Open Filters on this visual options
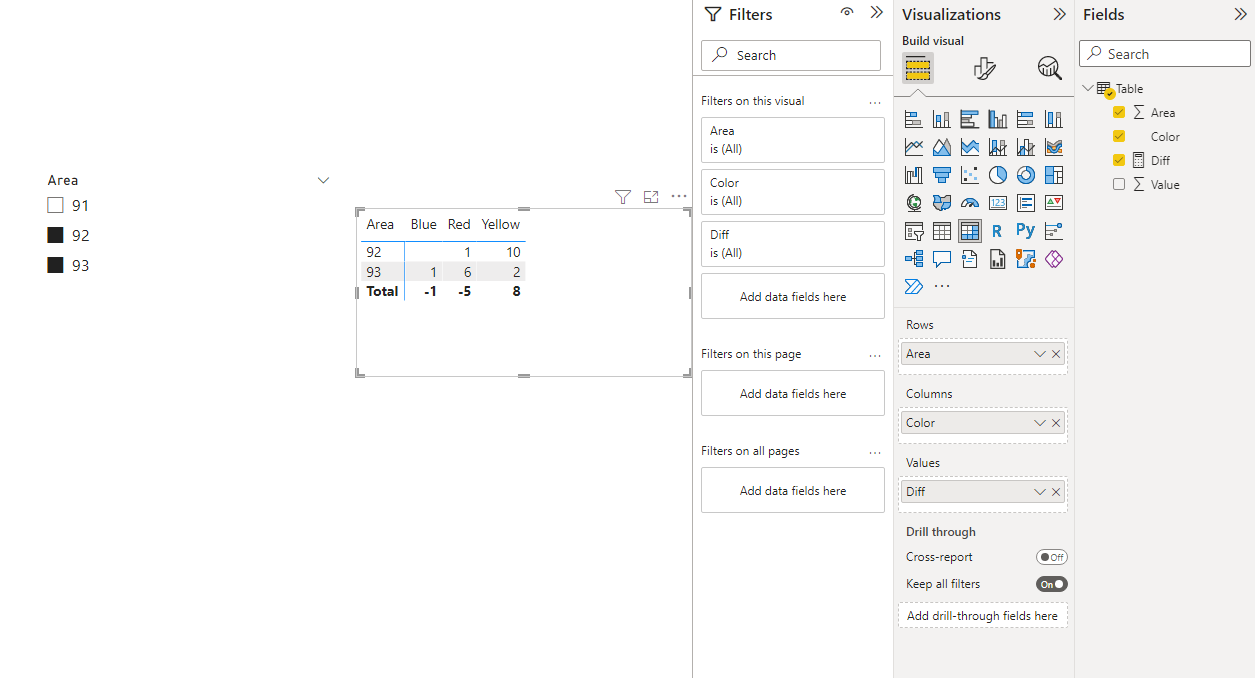 coord(875,102)
